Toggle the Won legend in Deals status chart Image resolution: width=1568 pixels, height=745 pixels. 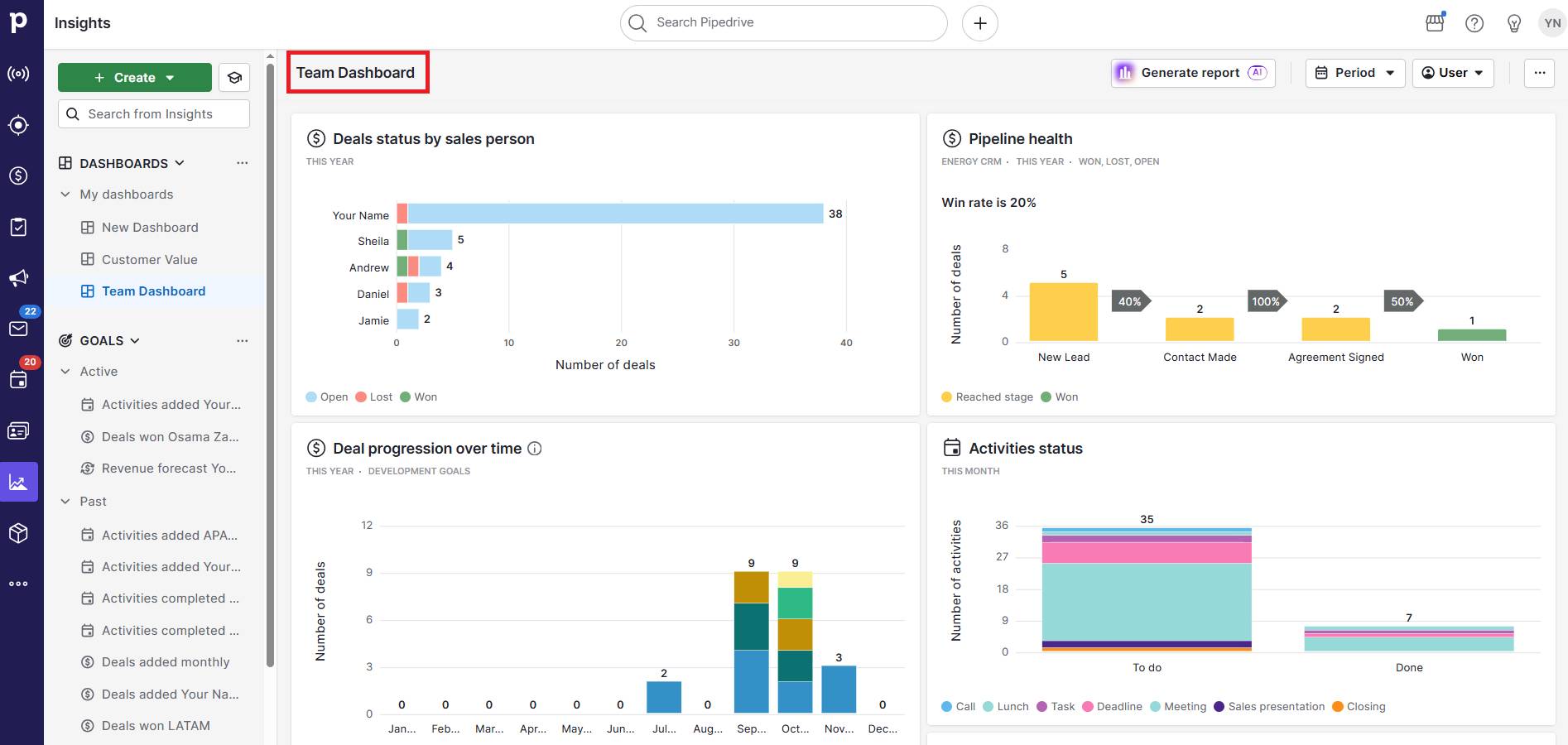pos(419,397)
